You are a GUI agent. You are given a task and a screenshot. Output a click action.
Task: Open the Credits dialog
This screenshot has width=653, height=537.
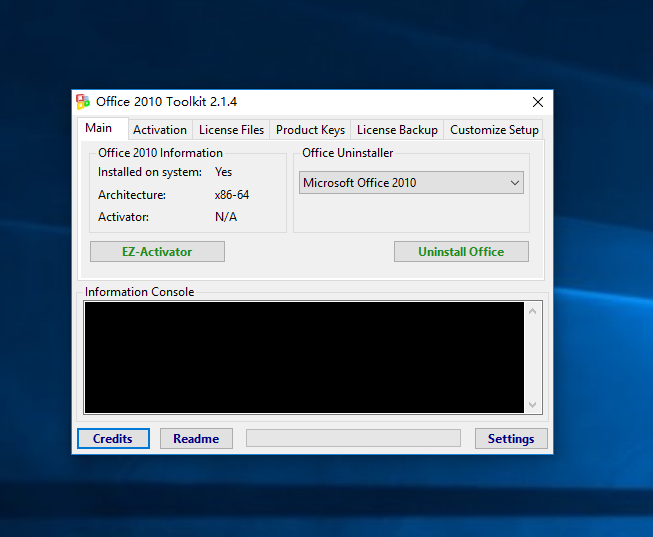pyautogui.click(x=113, y=439)
